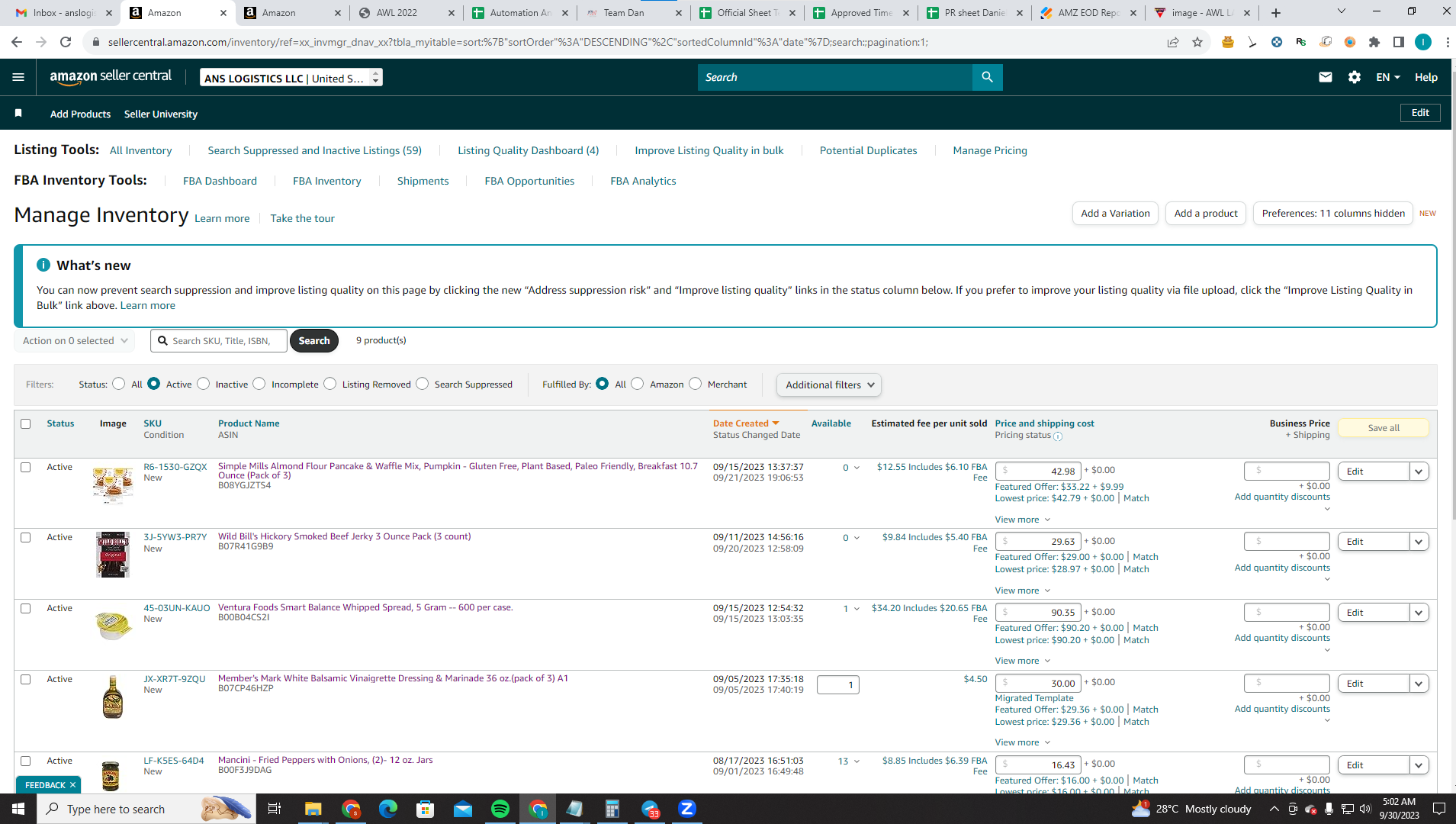Open File Explorer from the taskbar
The width and height of the screenshot is (1456, 824).
(313, 809)
